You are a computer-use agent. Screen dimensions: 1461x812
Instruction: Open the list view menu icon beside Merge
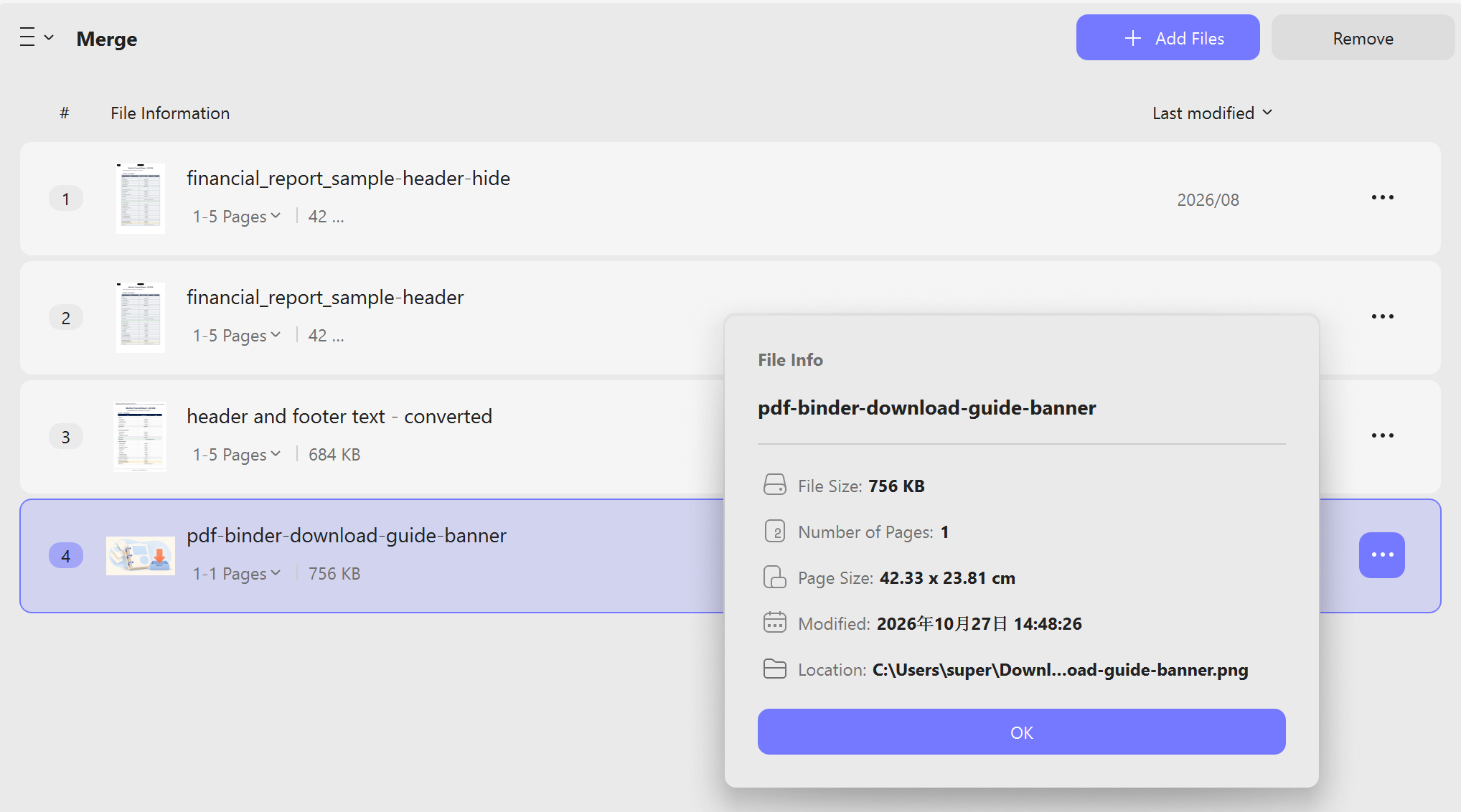(37, 37)
